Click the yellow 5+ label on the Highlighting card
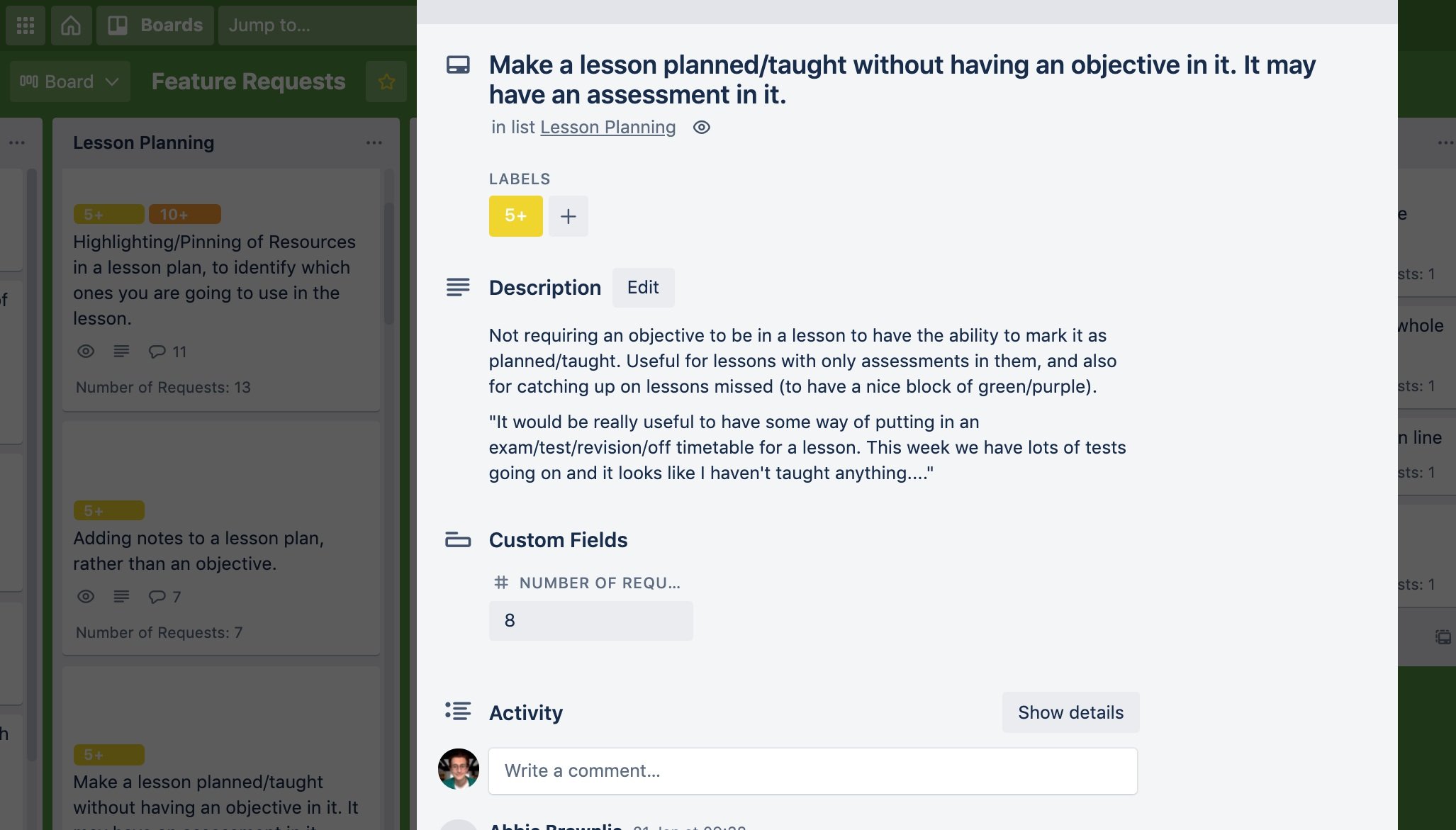Screen dimensions: 1456x830 point(109,214)
